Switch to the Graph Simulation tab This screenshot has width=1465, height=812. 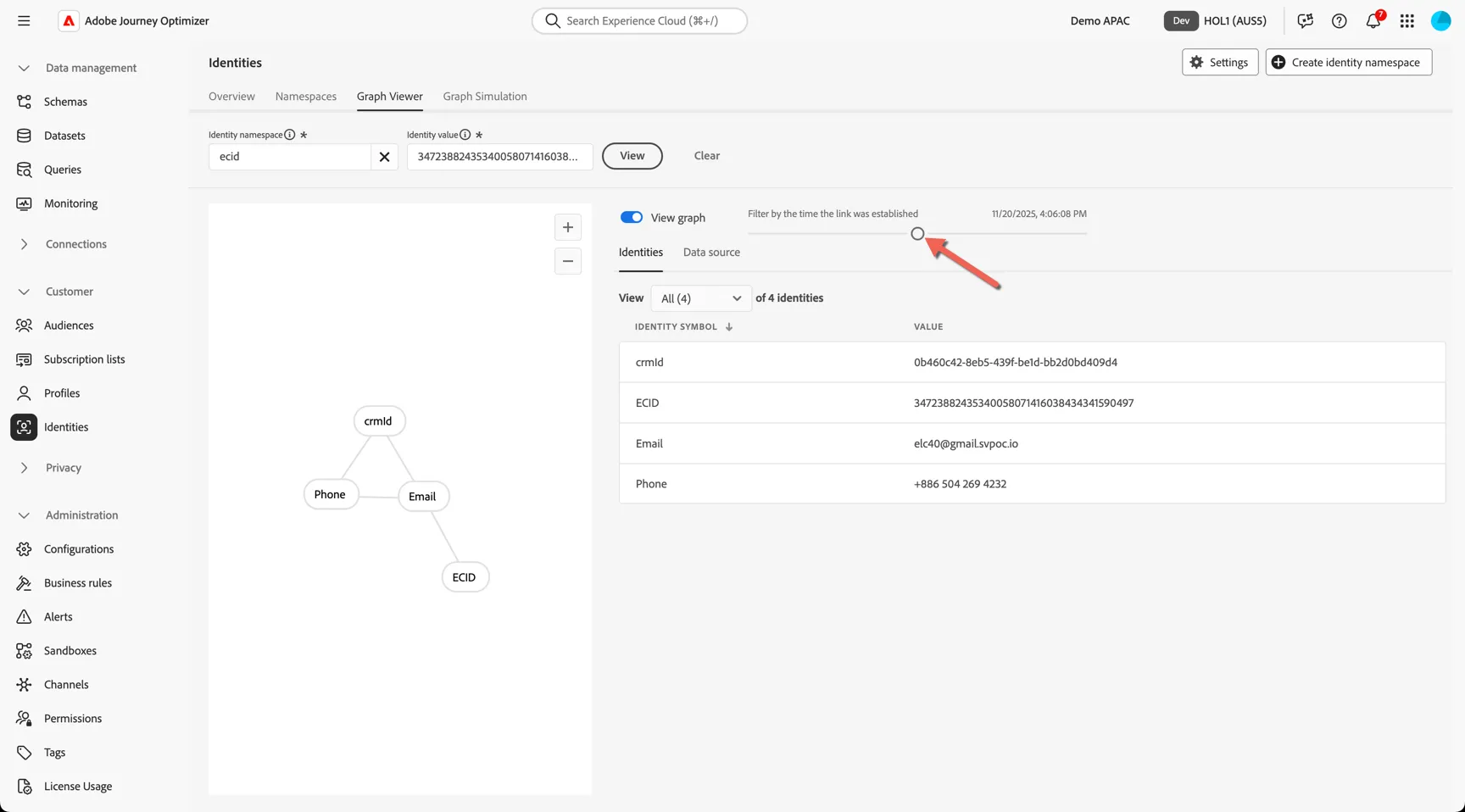coord(485,97)
